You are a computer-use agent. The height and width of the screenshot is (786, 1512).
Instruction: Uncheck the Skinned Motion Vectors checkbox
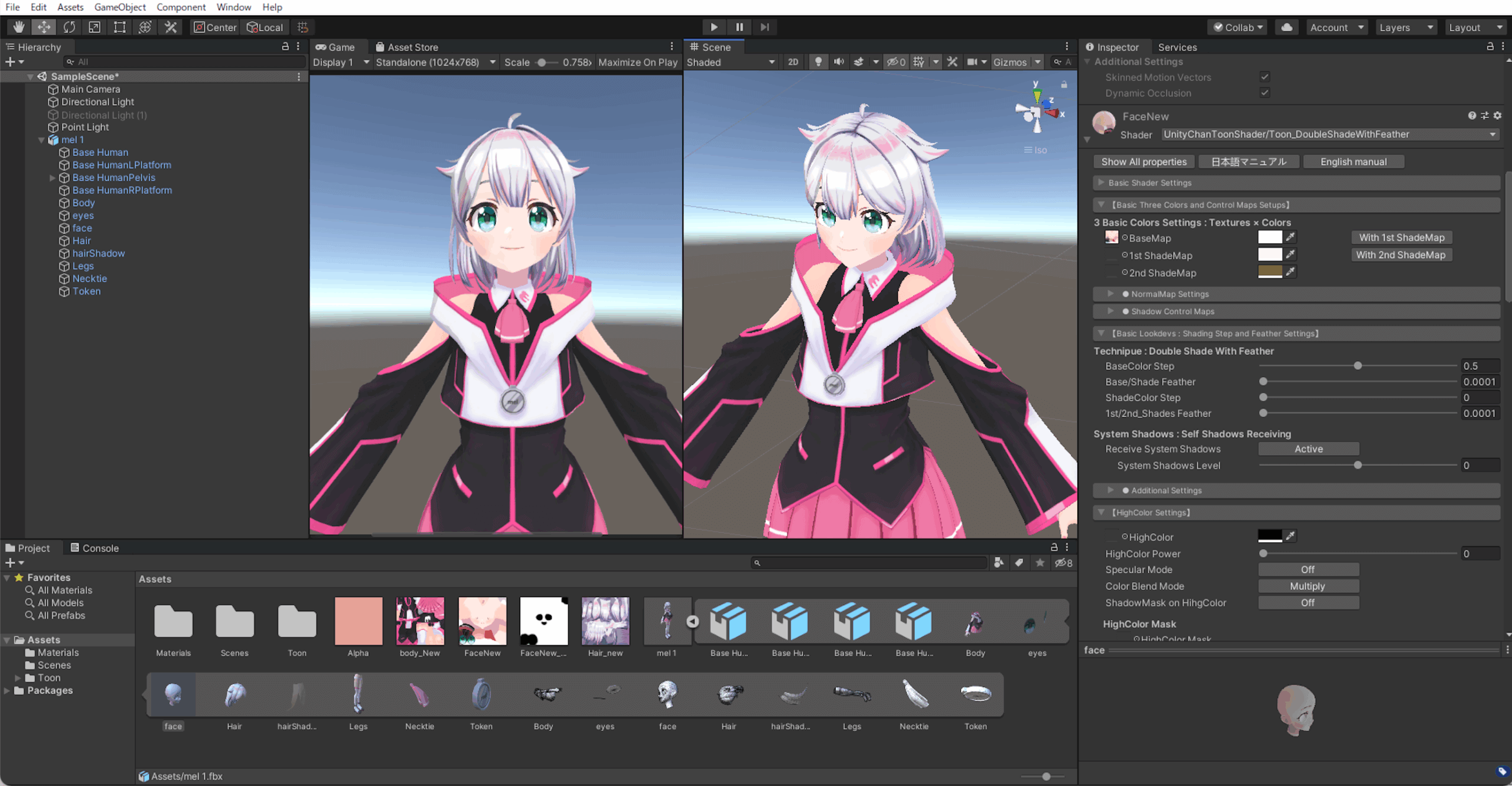click(x=1264, y=77)
